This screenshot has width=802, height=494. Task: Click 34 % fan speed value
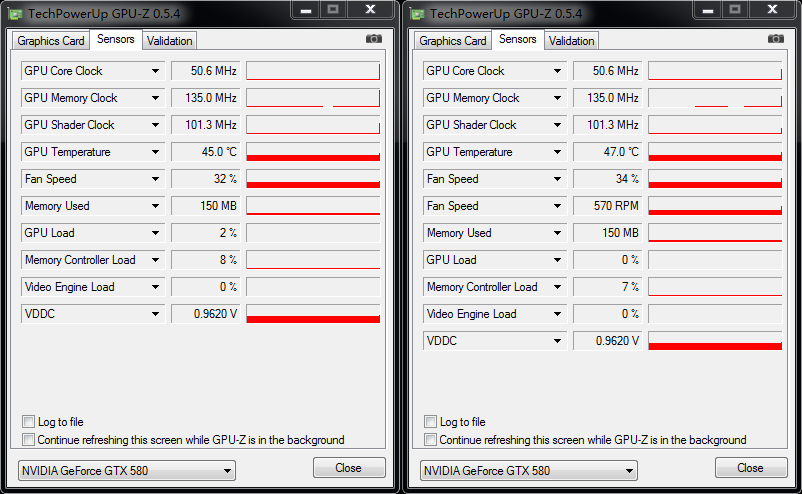(608, 179)
